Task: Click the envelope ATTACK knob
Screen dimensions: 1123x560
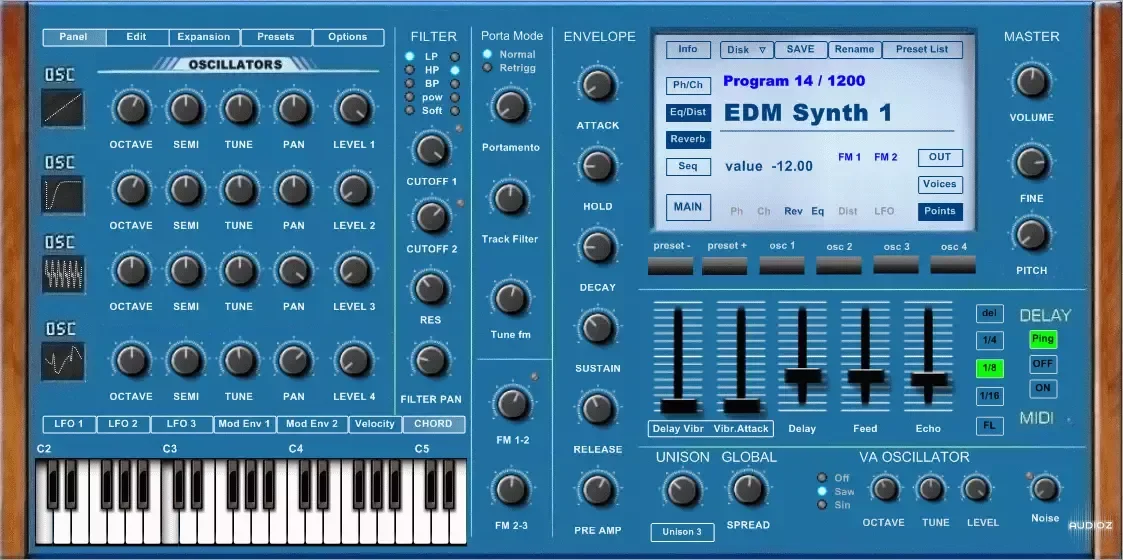Action: pos(597,85)
